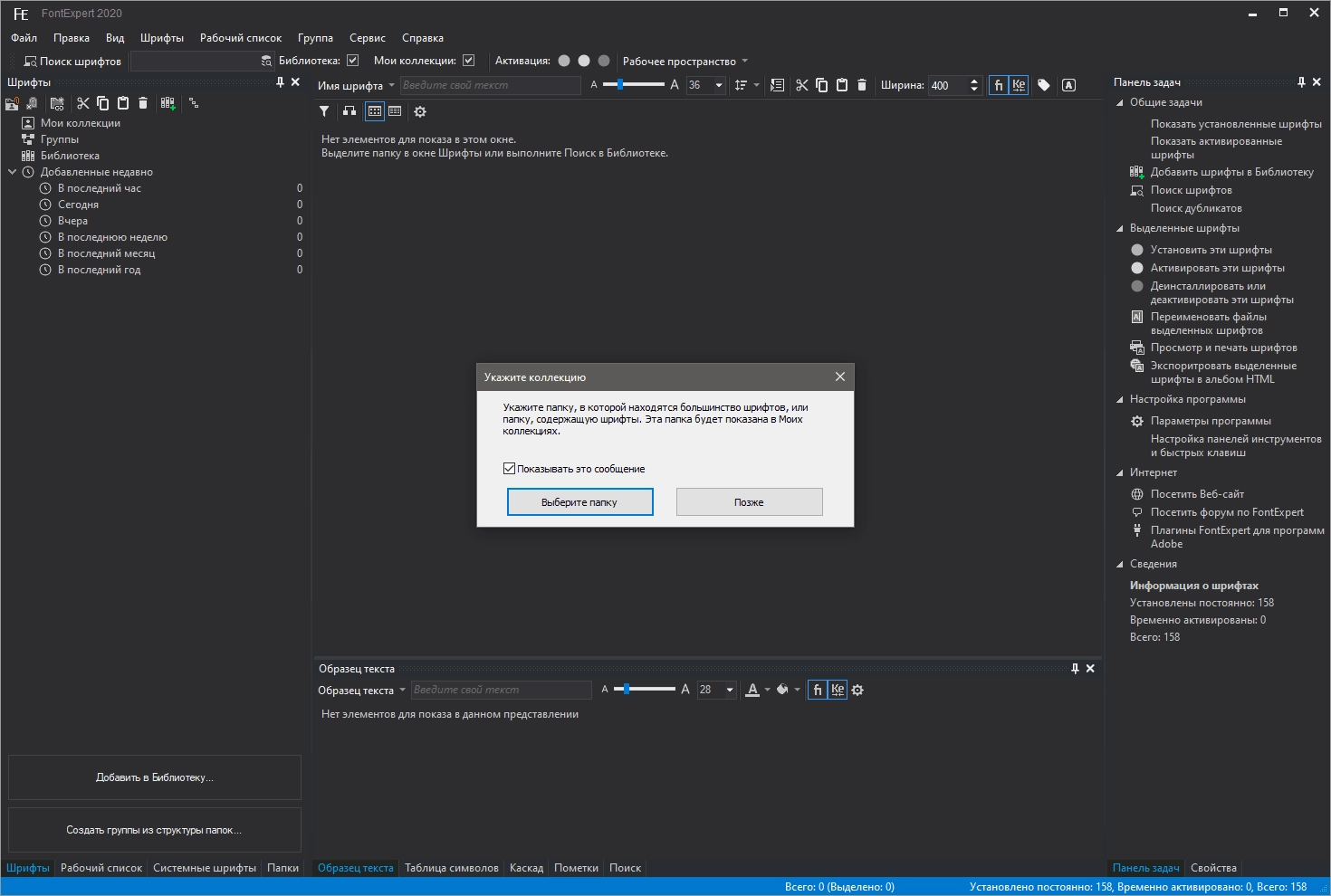Collapse Добавленные недавно tree node
1331x896 pixels.
point(12,172)
